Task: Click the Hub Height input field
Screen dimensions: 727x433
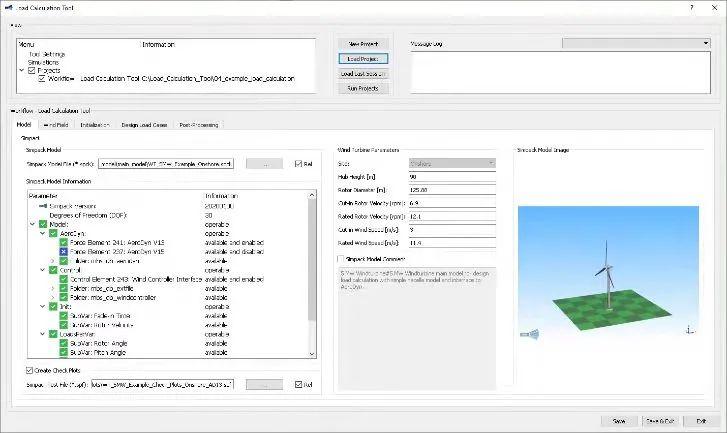Action: (x=452, y=177)
